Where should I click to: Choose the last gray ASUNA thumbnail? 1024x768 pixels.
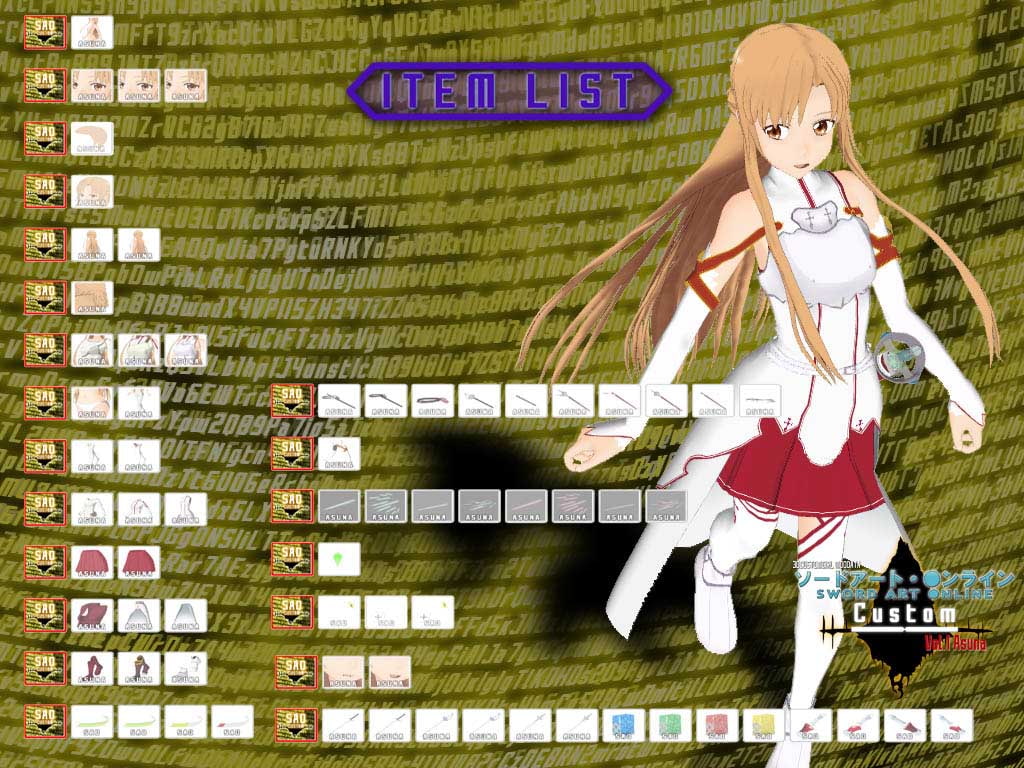667,506
